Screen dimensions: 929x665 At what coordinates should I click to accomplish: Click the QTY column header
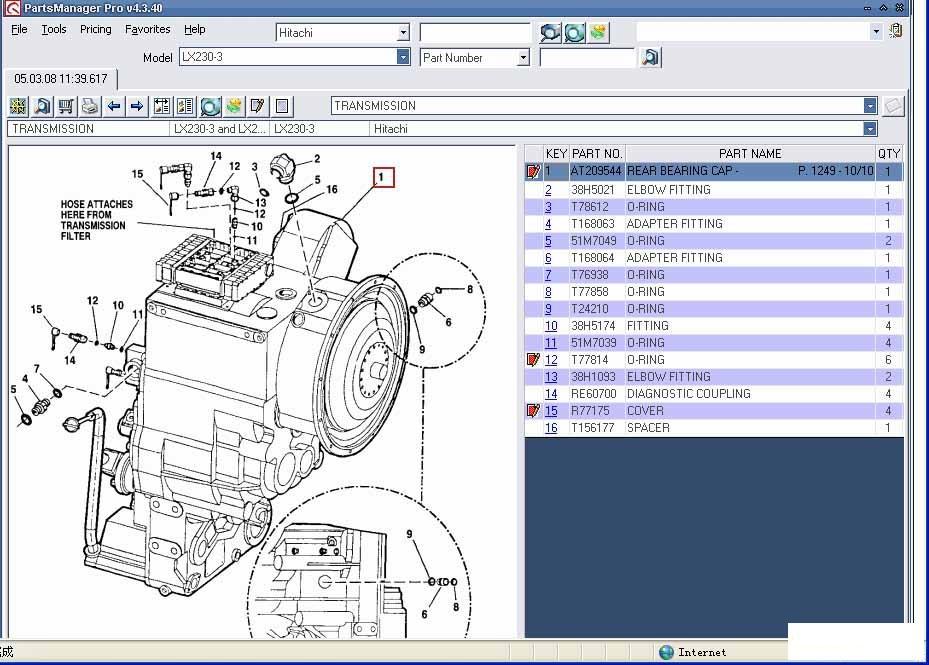click(x=889, y=154)
